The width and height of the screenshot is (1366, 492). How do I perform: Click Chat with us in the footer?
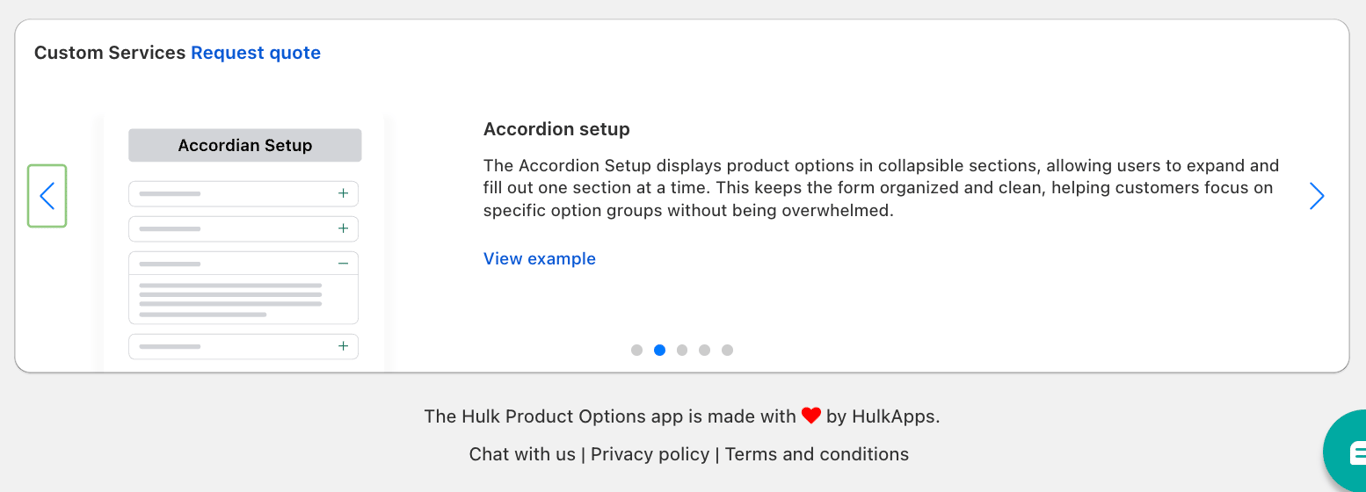click(522, 454)
